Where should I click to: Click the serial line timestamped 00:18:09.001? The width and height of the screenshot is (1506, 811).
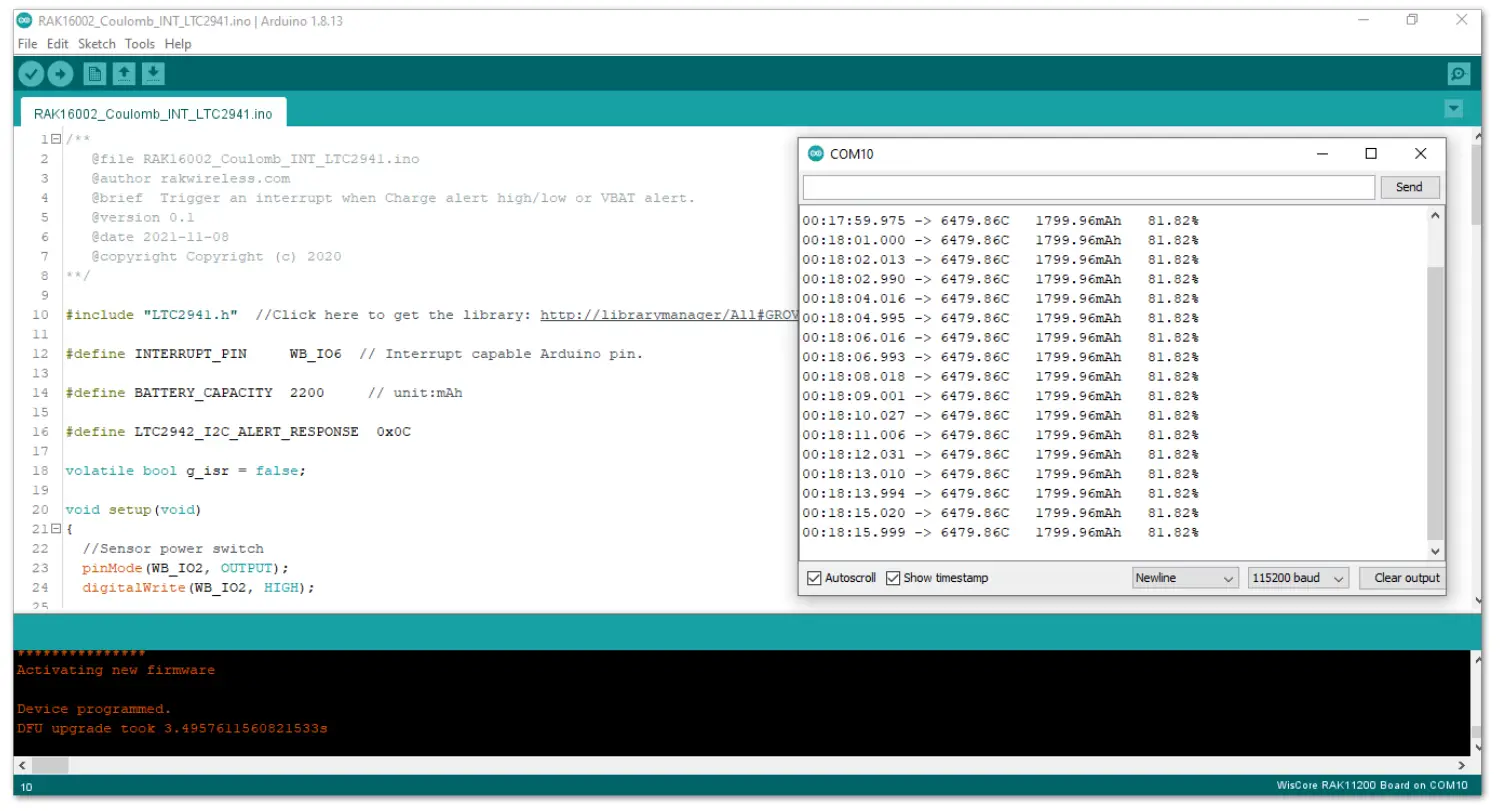click(x=1000, y=396)
